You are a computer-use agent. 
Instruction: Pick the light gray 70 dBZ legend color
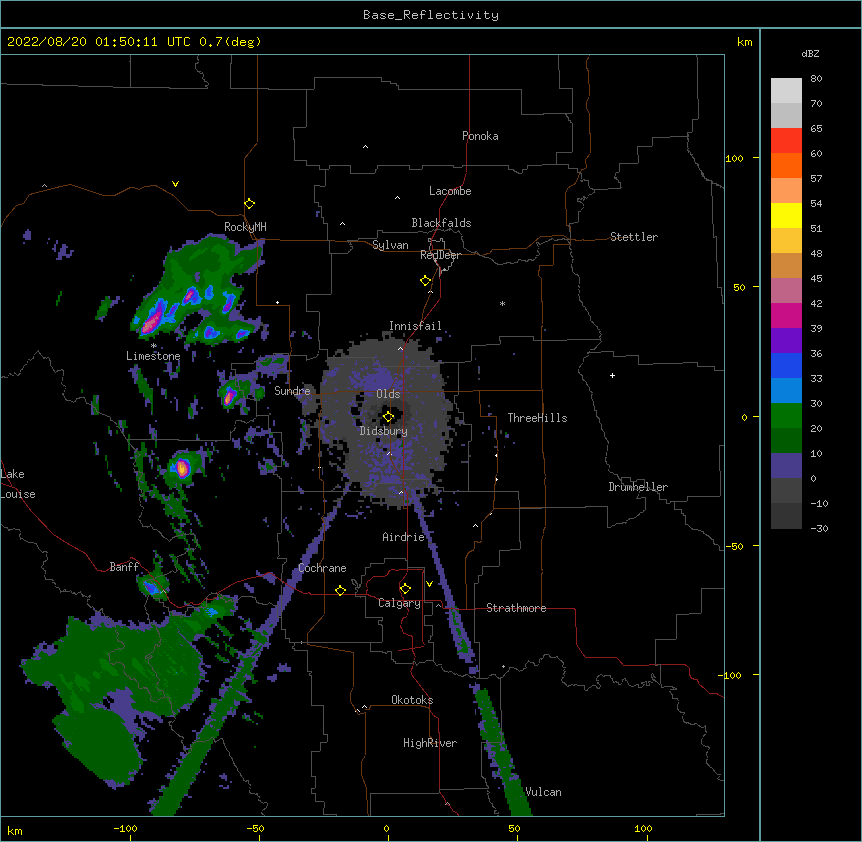pyautogui.click(x=786, y=115)
